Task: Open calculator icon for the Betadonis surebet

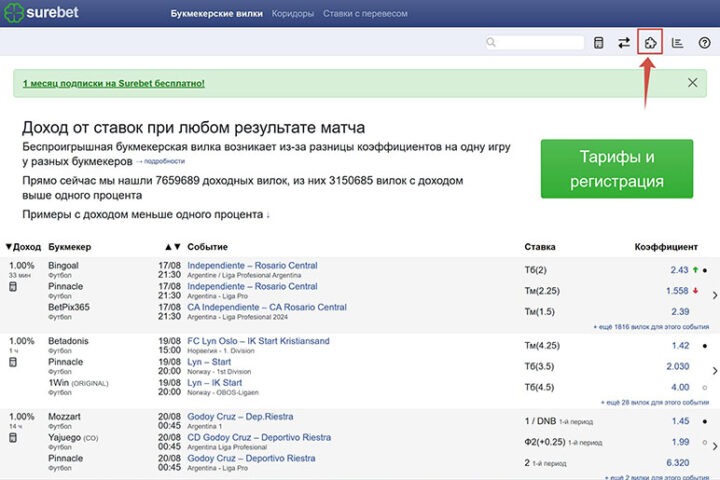Action: (13, 362)
